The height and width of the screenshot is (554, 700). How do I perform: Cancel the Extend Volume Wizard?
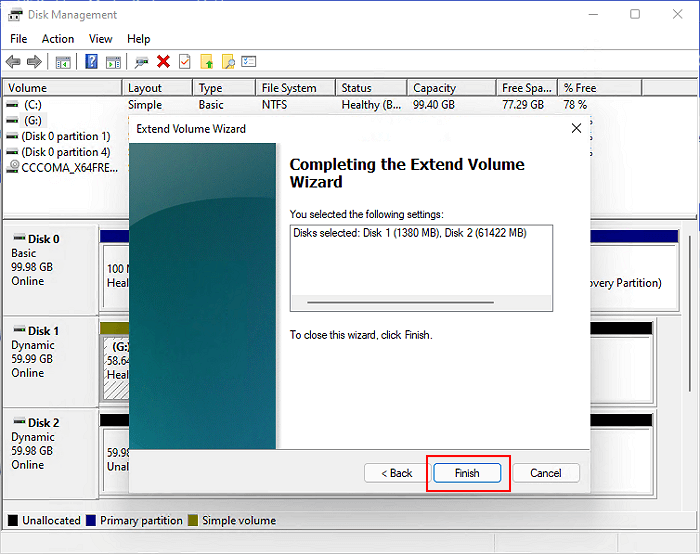coord(545,473)
